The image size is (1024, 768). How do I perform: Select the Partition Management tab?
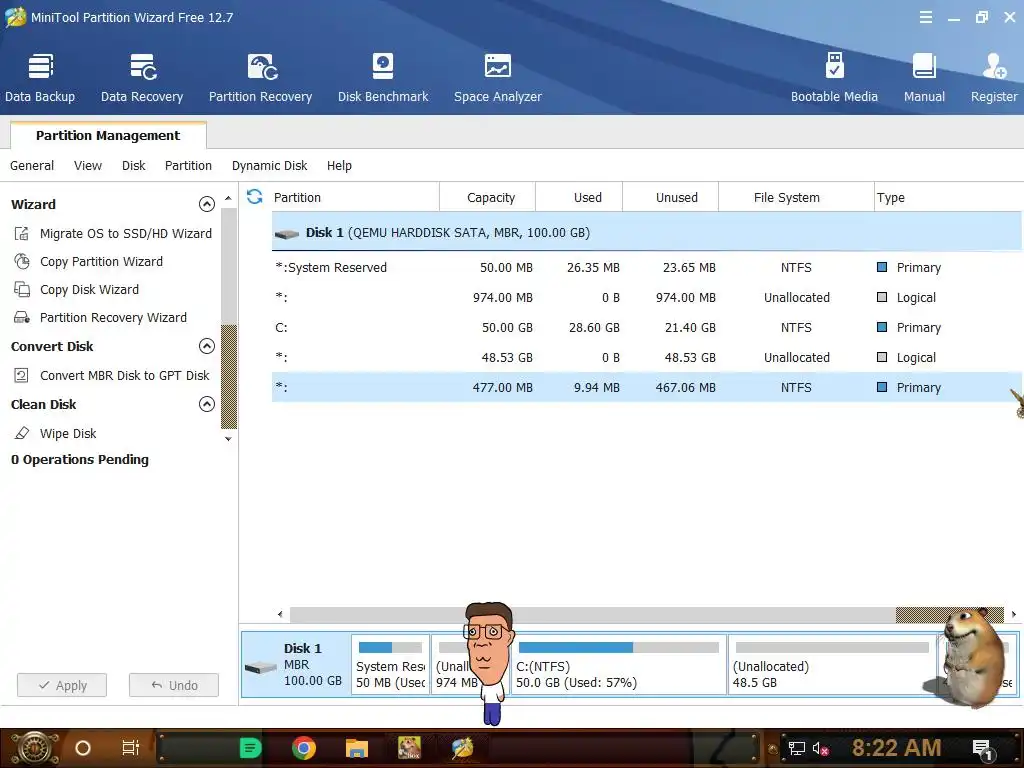pos(108,135)
